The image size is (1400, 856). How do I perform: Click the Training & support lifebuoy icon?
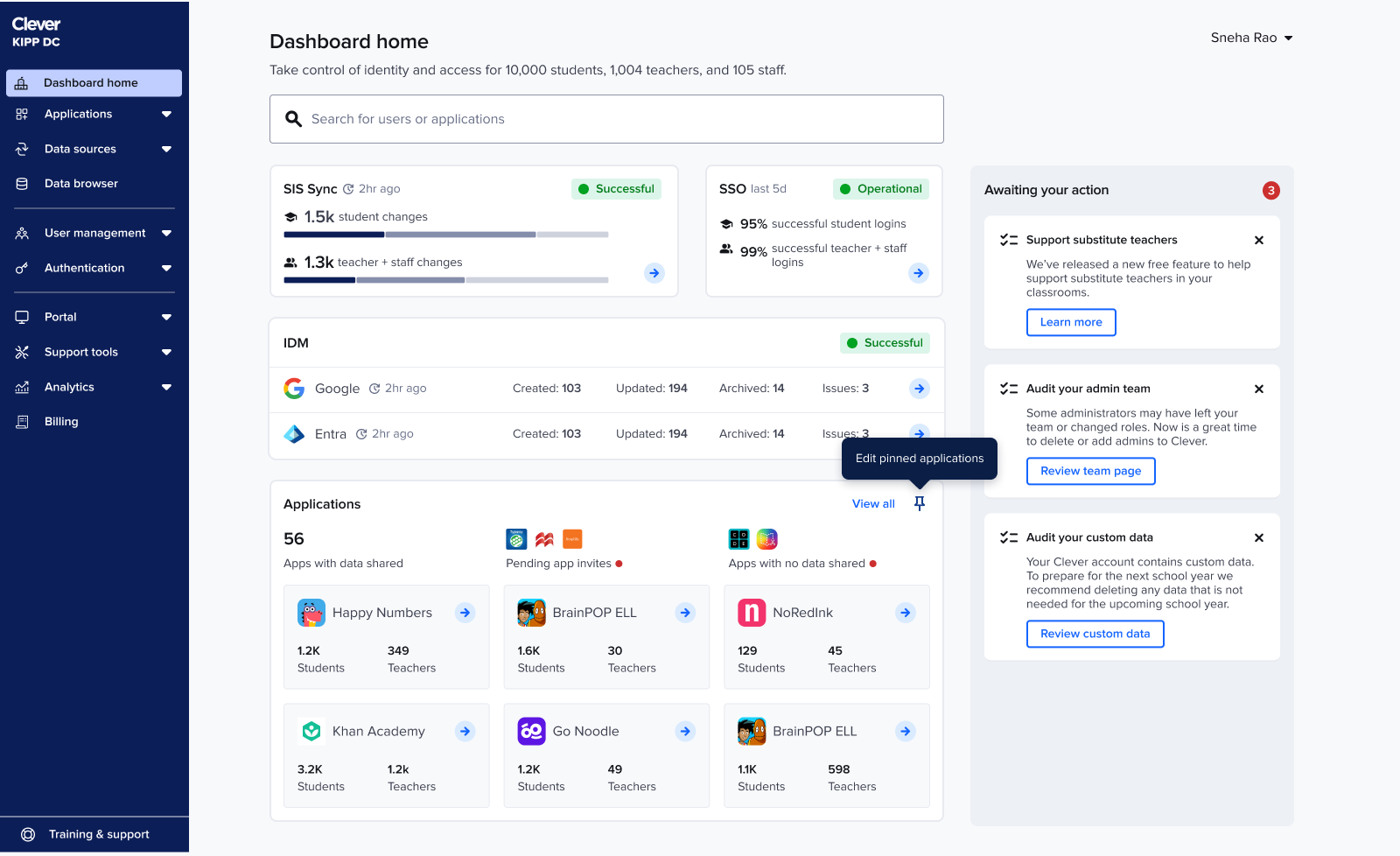pyautogui.click(x=28, y=834)
